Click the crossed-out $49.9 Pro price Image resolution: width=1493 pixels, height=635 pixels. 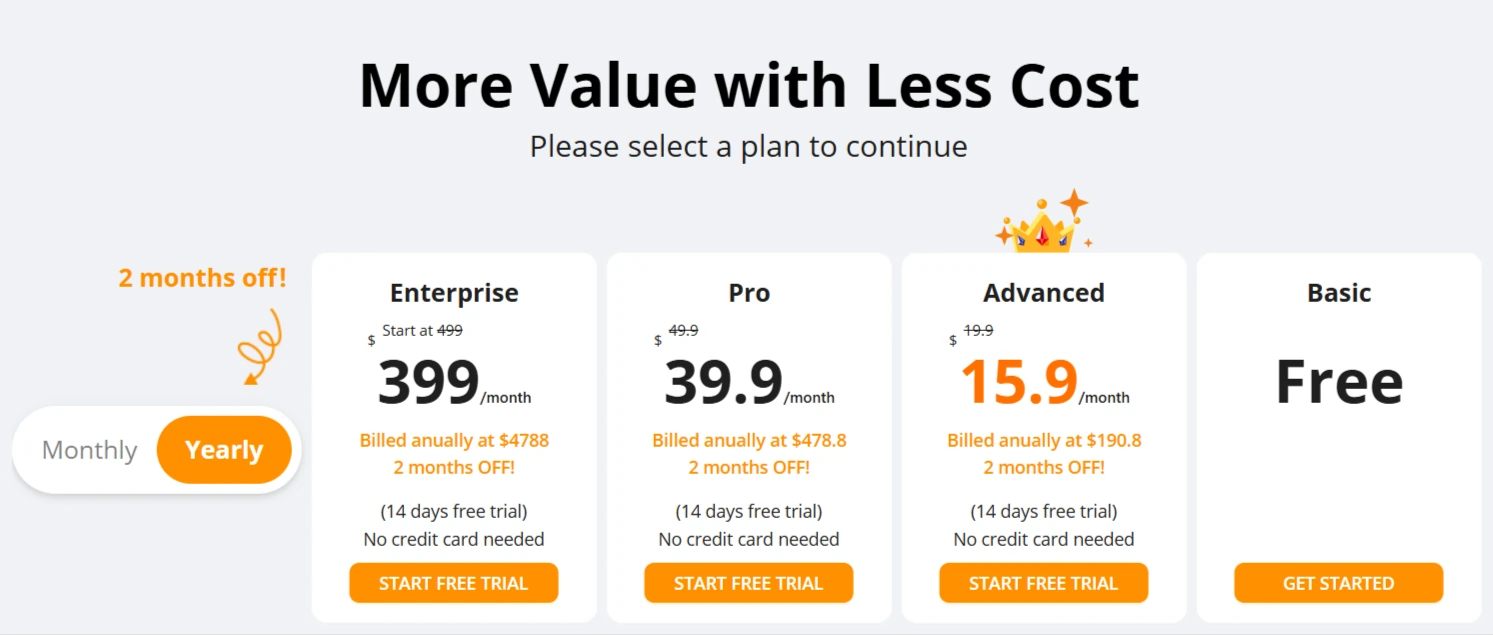[682, 330]
